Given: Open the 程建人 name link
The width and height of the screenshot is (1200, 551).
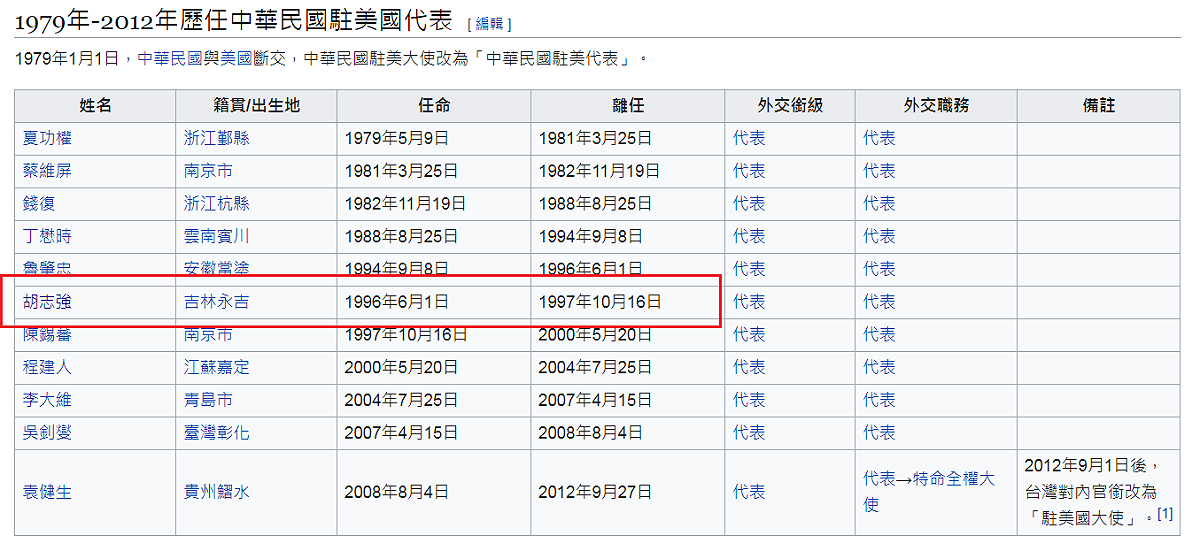Looking at the screenshot, I should click(47, 367).
